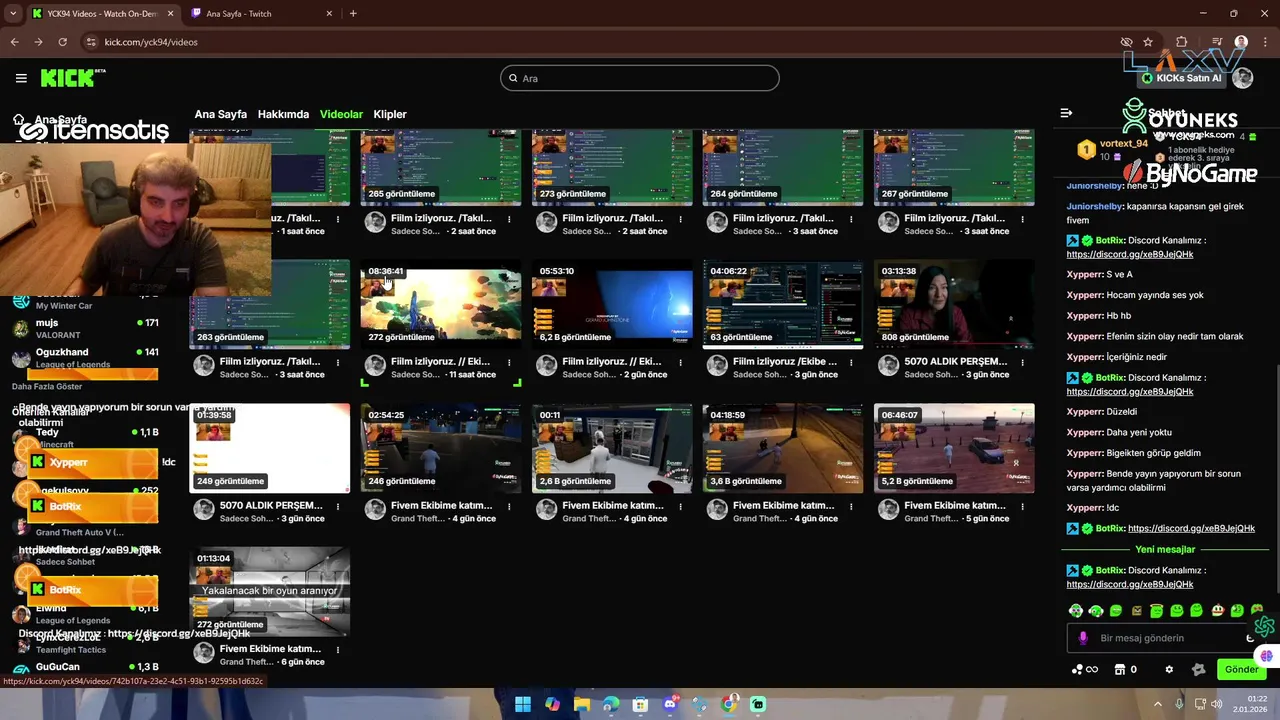The width and height of the screenshot is (1280, 720).
Task: Bookmark this page with star icon
Action: click(x=1148, y=42)
